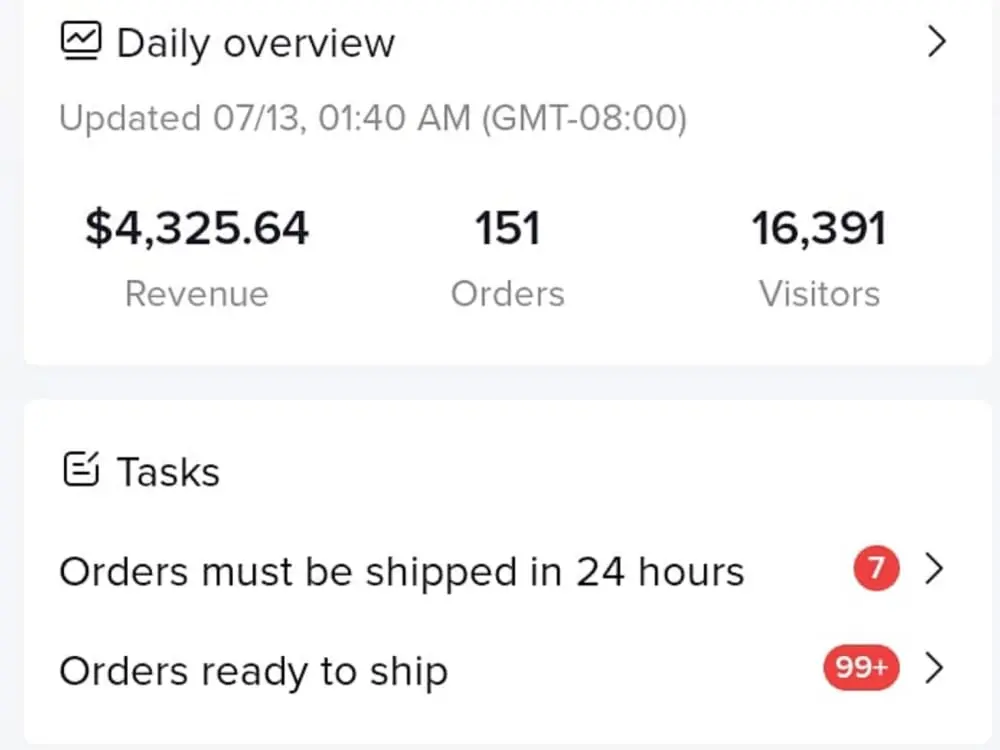Click the Daily overview chart icon

[x=81, y=43]
